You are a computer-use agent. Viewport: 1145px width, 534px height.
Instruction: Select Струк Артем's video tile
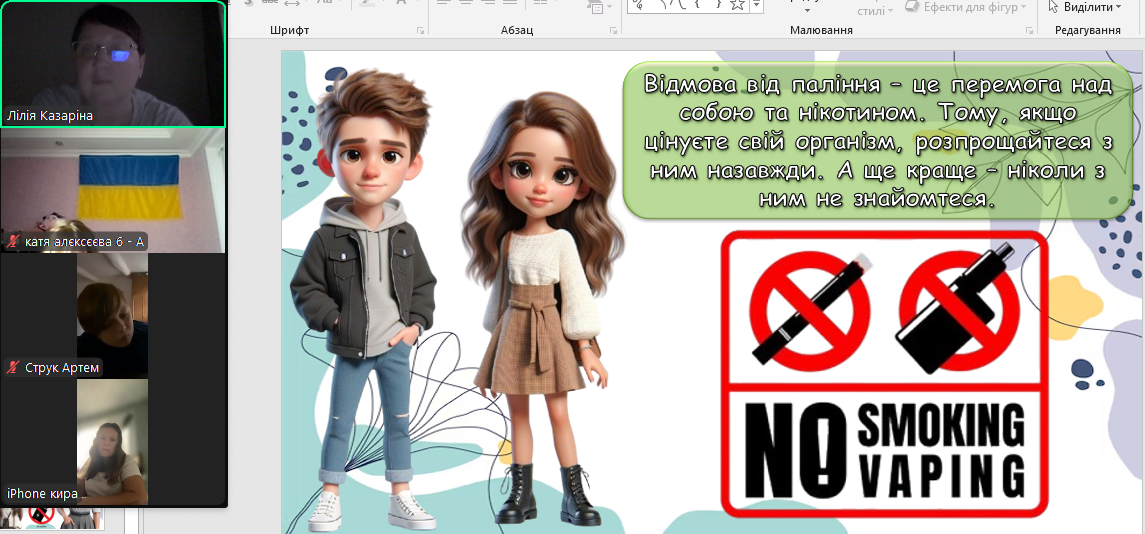coord(112,316)
